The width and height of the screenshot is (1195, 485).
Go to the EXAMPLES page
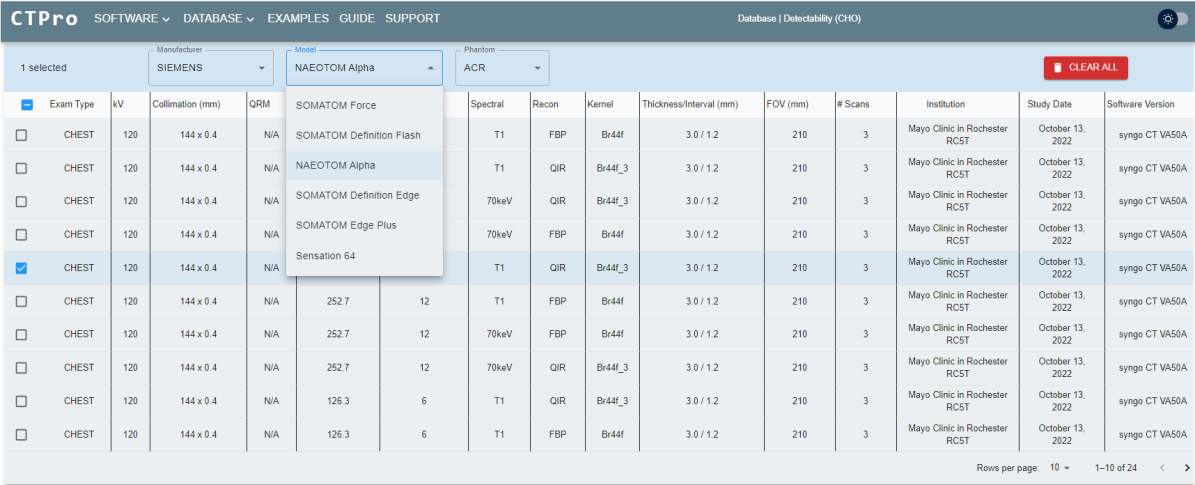click(x=299, y=19)
